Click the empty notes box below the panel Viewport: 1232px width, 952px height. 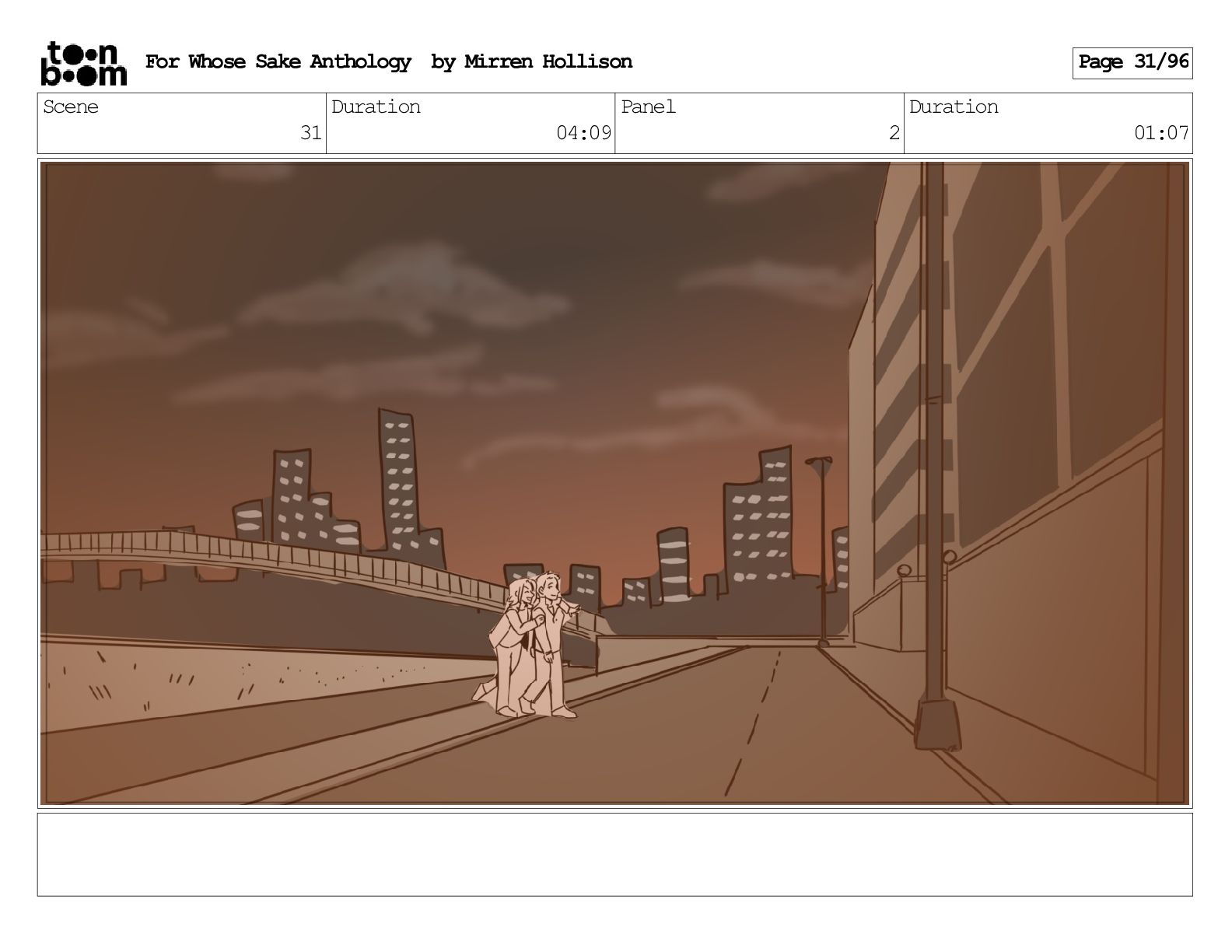point(615,855)
